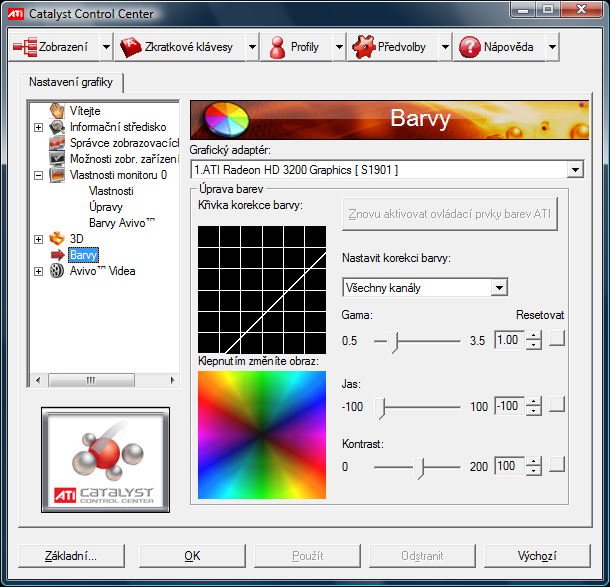This screenshot has width=610, height=587.
Task: Increase Jas with the spinner up arrow
Action: coord(534,402)
